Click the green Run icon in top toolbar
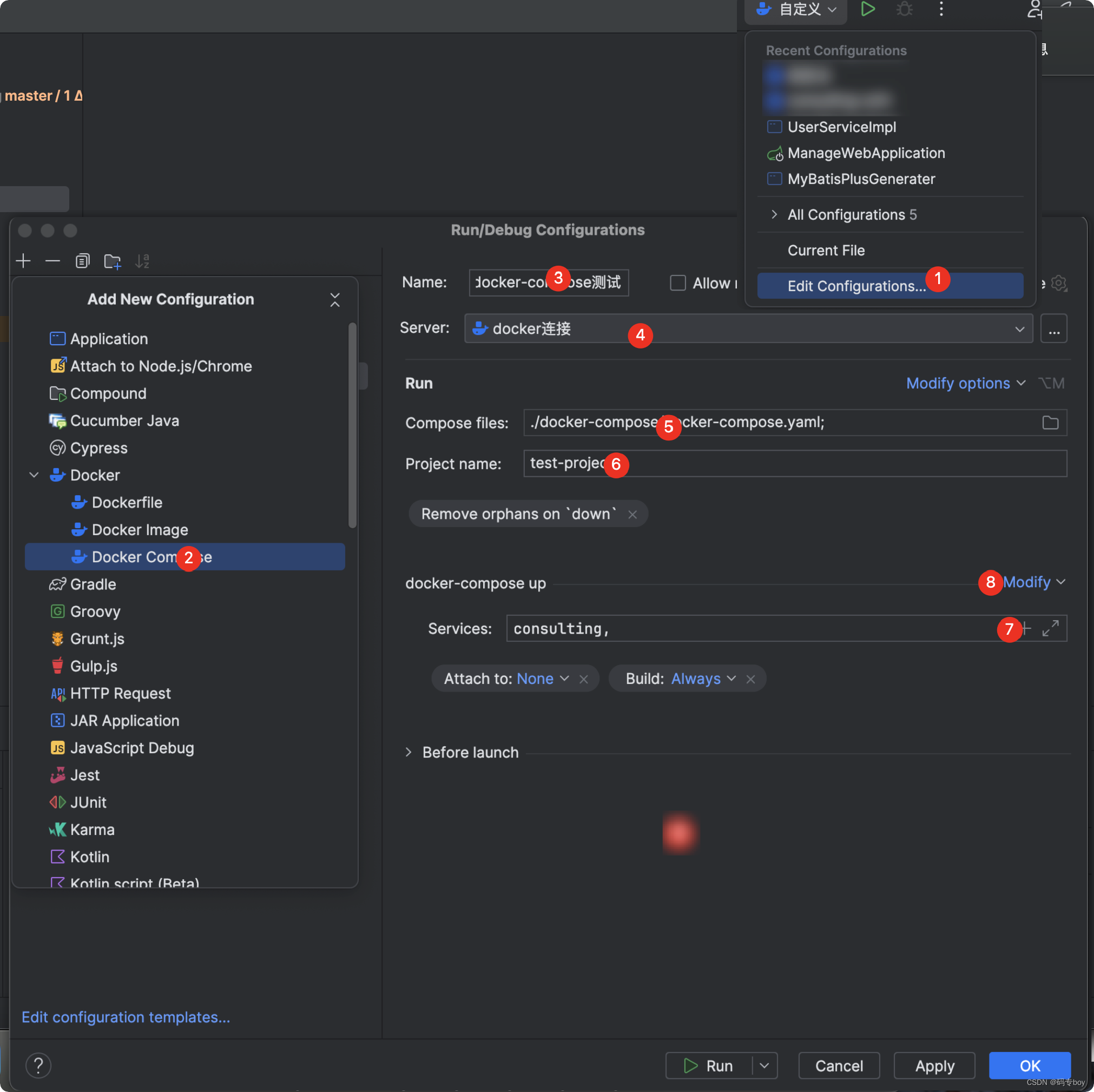The height and width of the screenshot is (1092, 1094). point(867,9)
